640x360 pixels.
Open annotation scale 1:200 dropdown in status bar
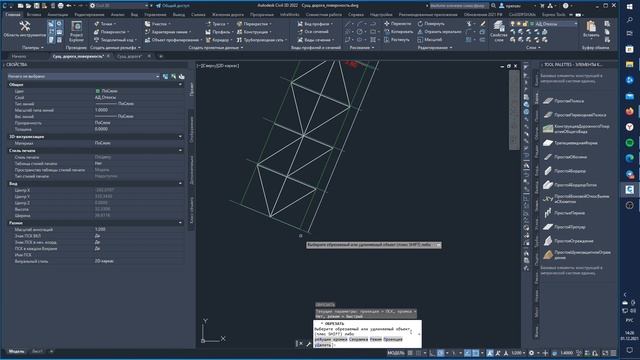tap(518, 353)
